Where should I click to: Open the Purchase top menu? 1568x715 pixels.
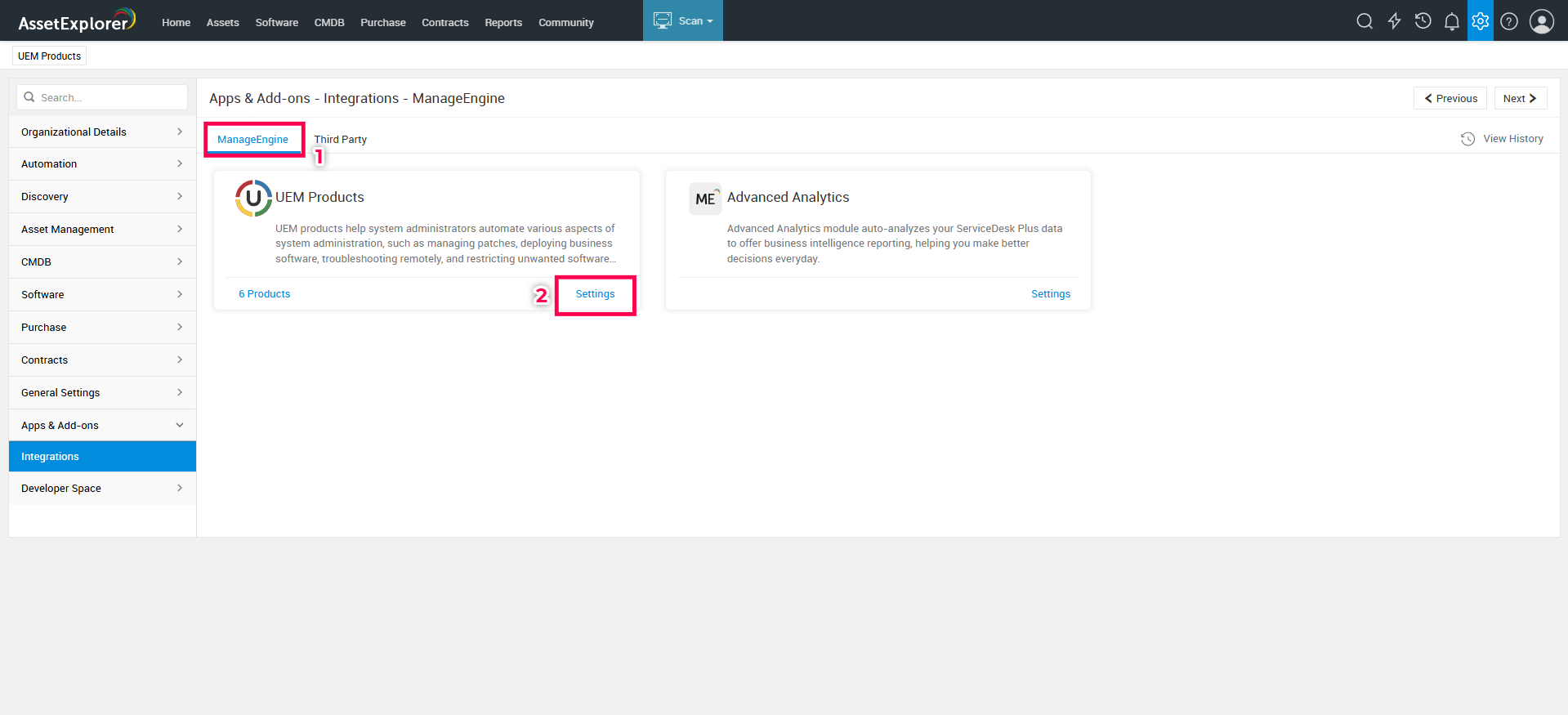(x=383, y=23)
